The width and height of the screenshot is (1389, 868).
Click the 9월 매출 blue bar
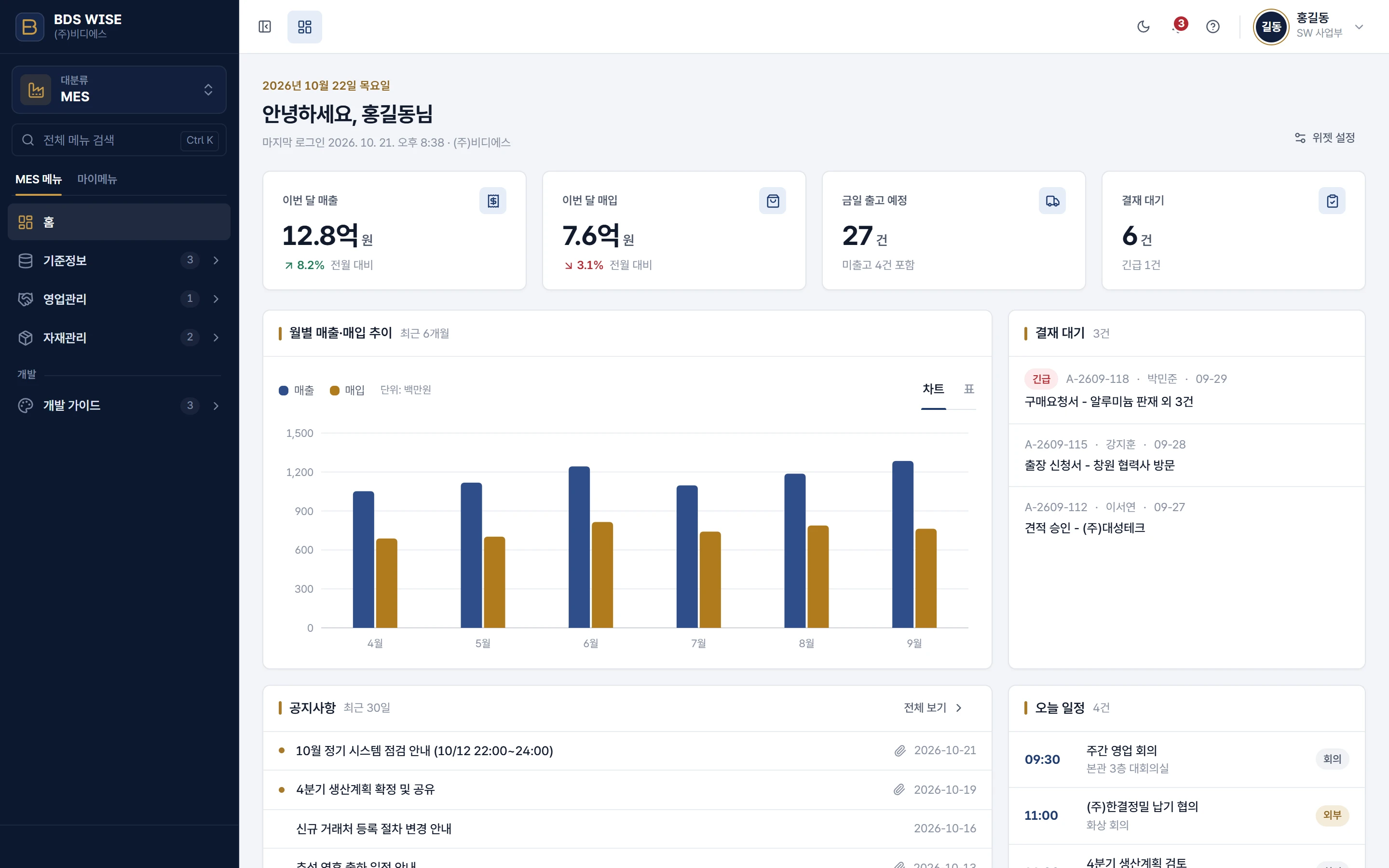tap(903, 544)
